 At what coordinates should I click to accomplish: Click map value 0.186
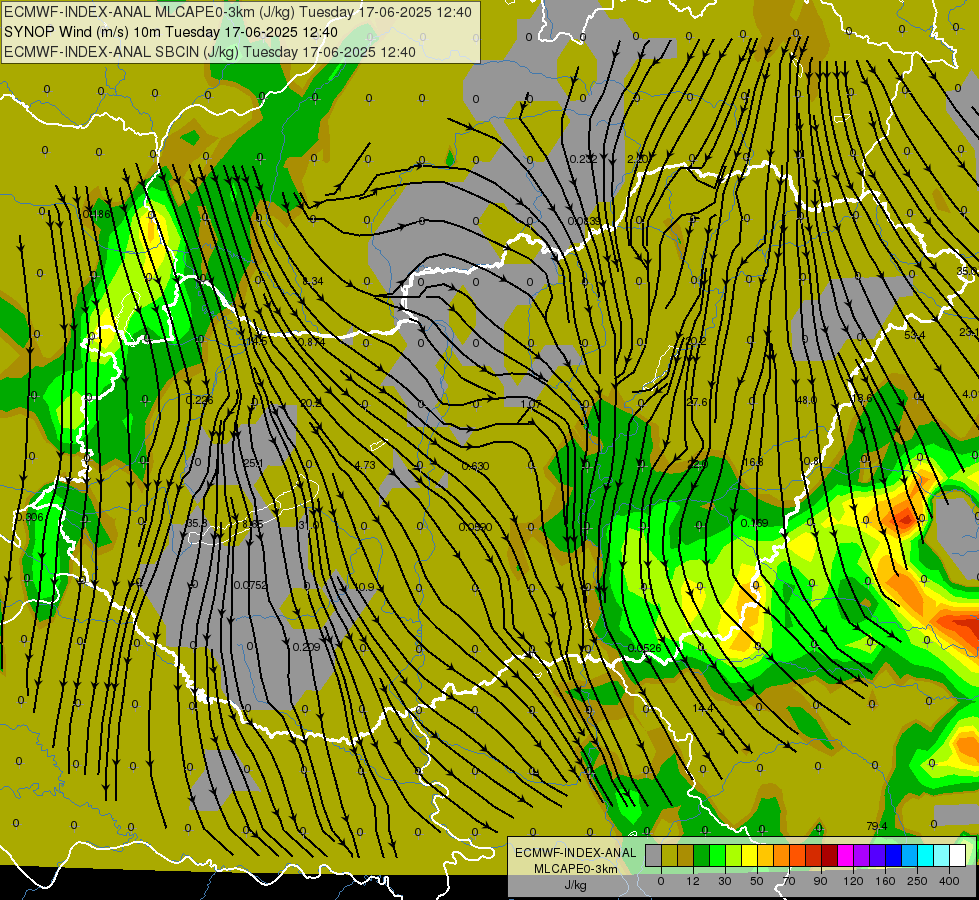[x=96, y=214]
